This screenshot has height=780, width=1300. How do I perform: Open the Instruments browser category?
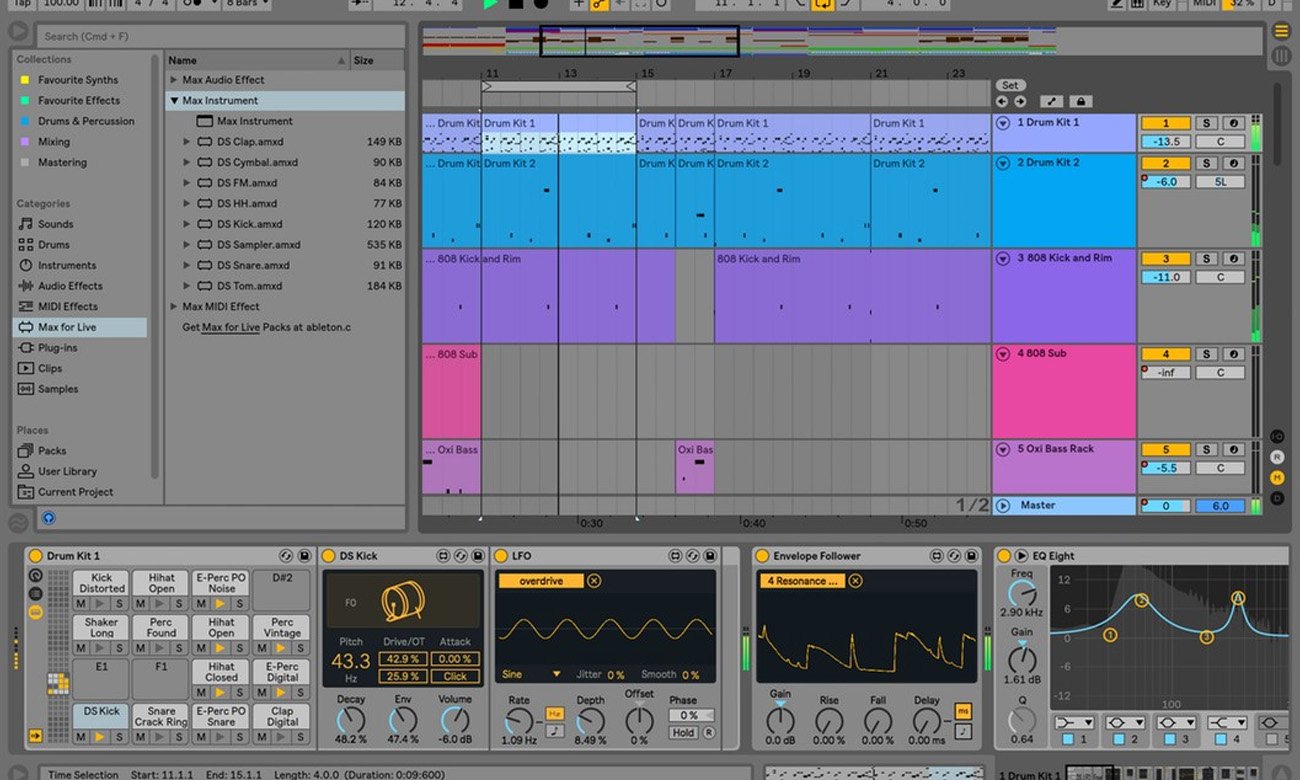click(67, 266)
